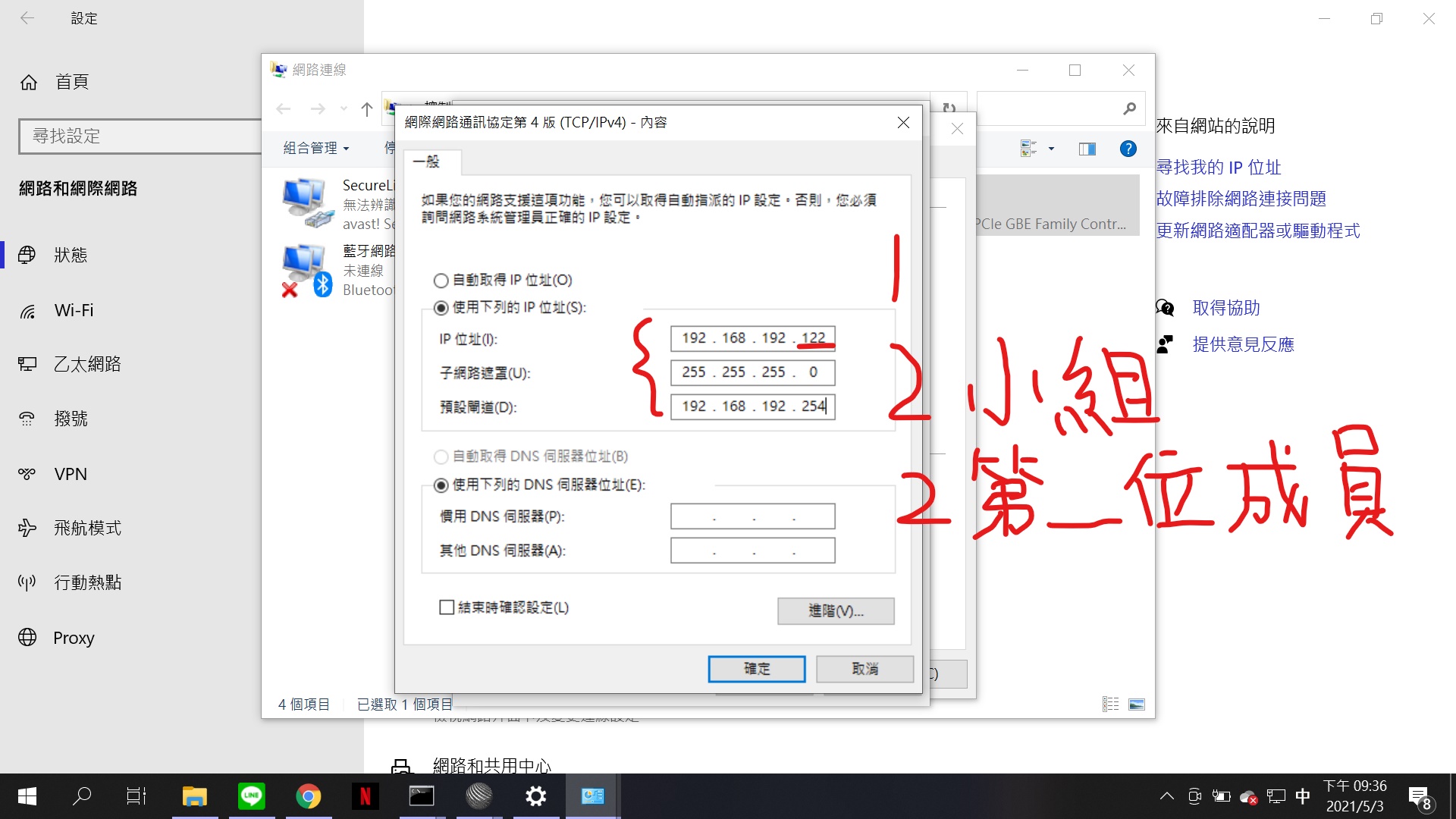Open Netflix from the taskbar
This screenshot has height=819, width=1456.
point(365,795)
